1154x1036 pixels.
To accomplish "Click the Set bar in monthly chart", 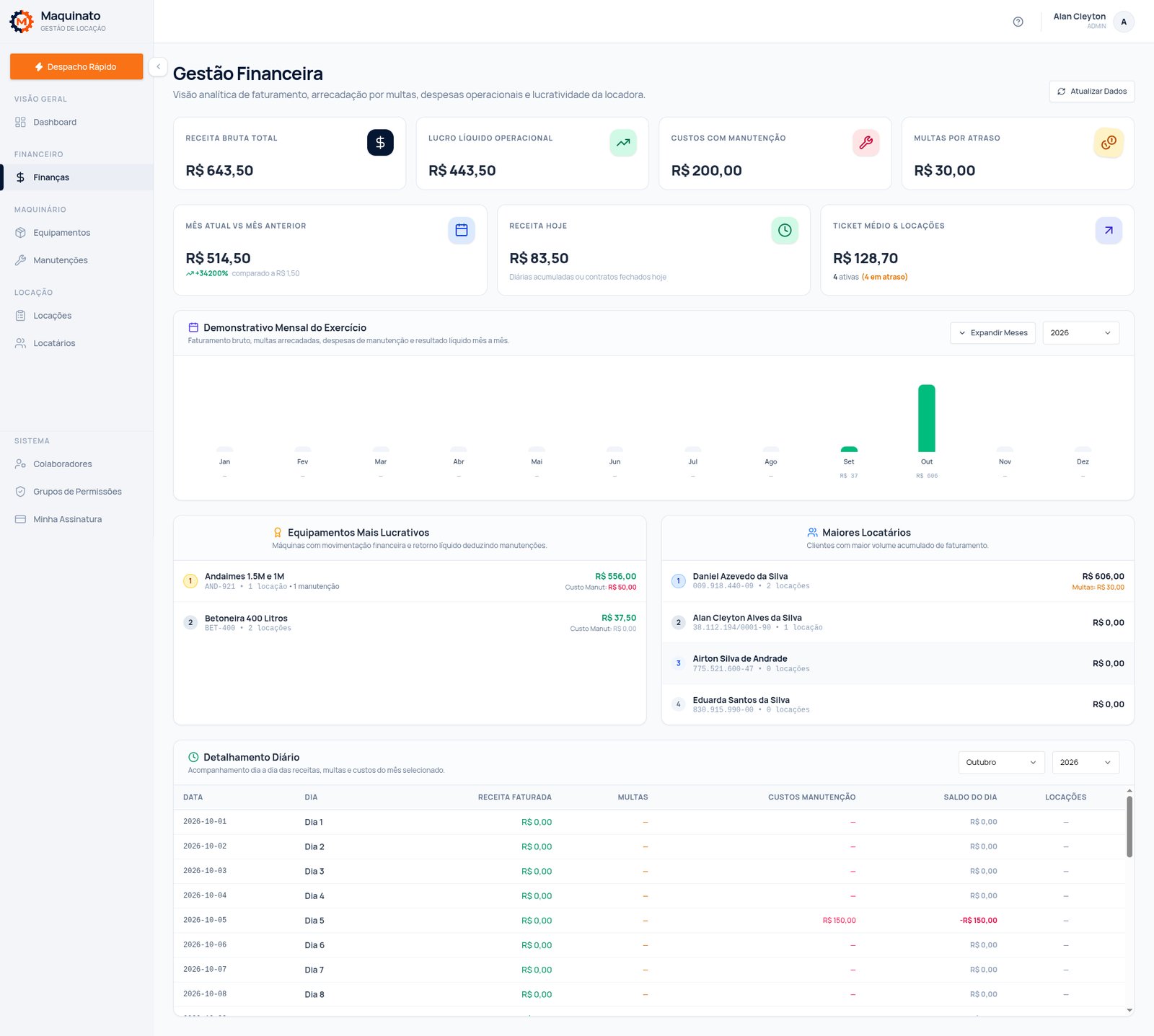I will tap(849, 449).
